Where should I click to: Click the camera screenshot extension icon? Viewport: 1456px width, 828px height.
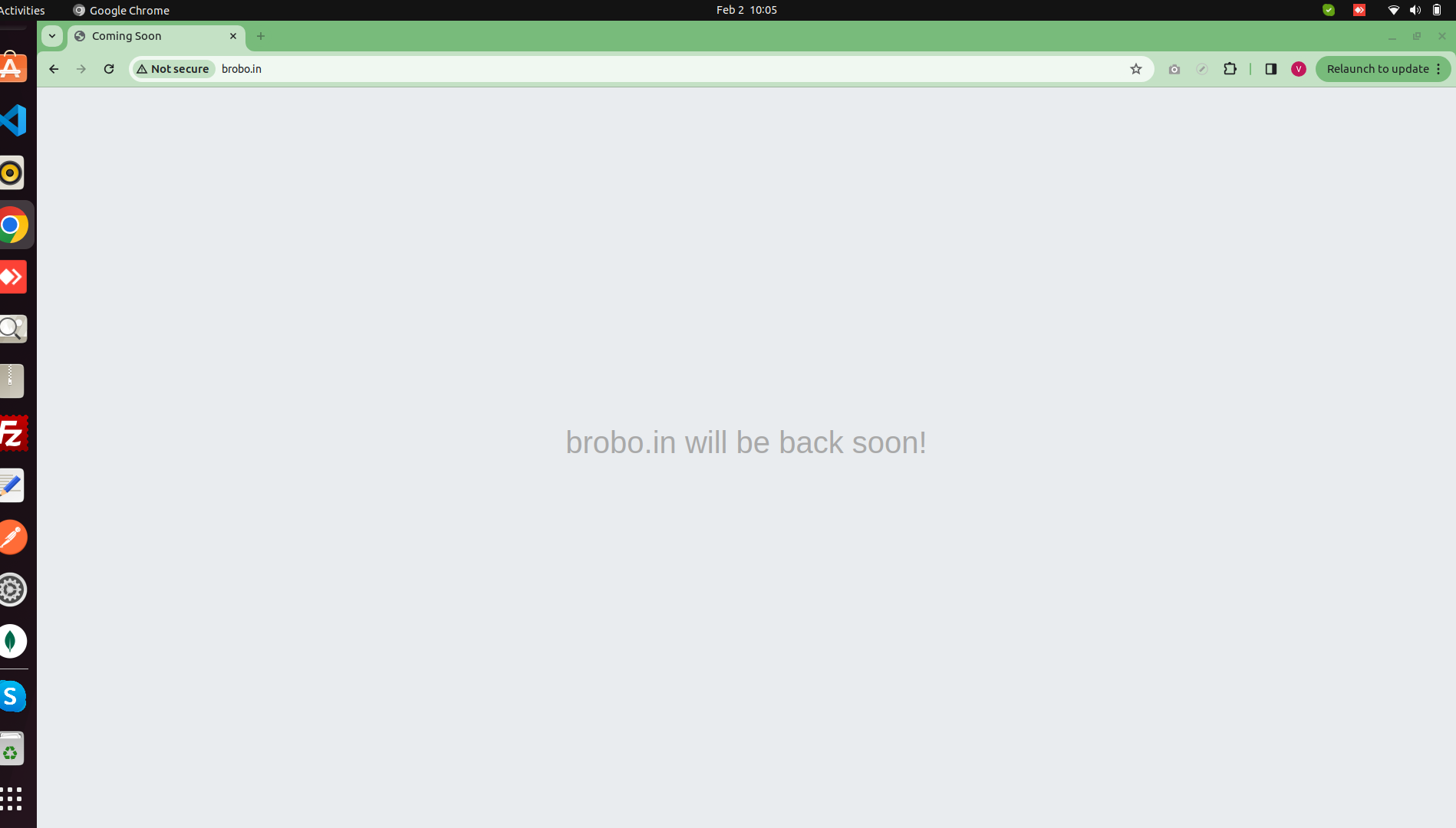tap(1174, 69)
